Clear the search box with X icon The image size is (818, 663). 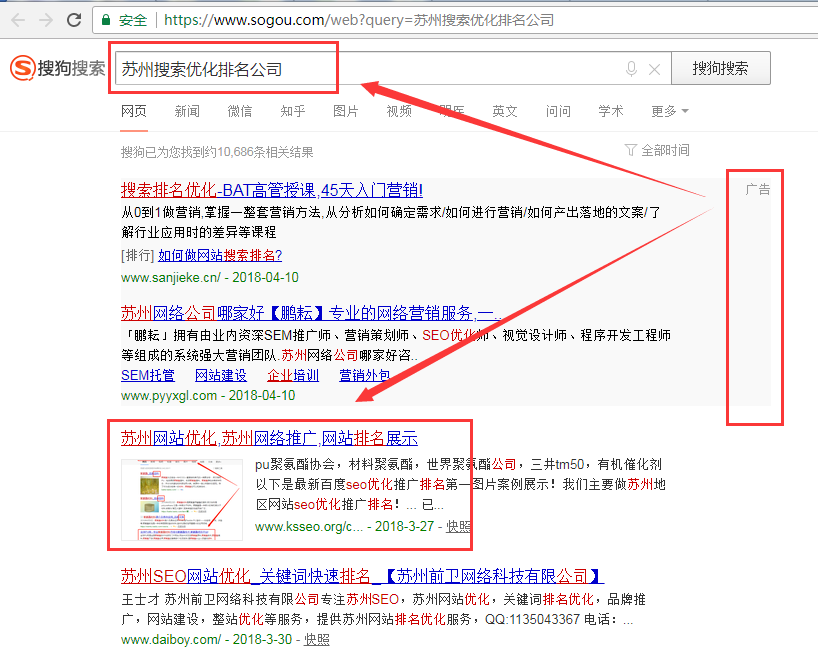click(x=655, y=69)
